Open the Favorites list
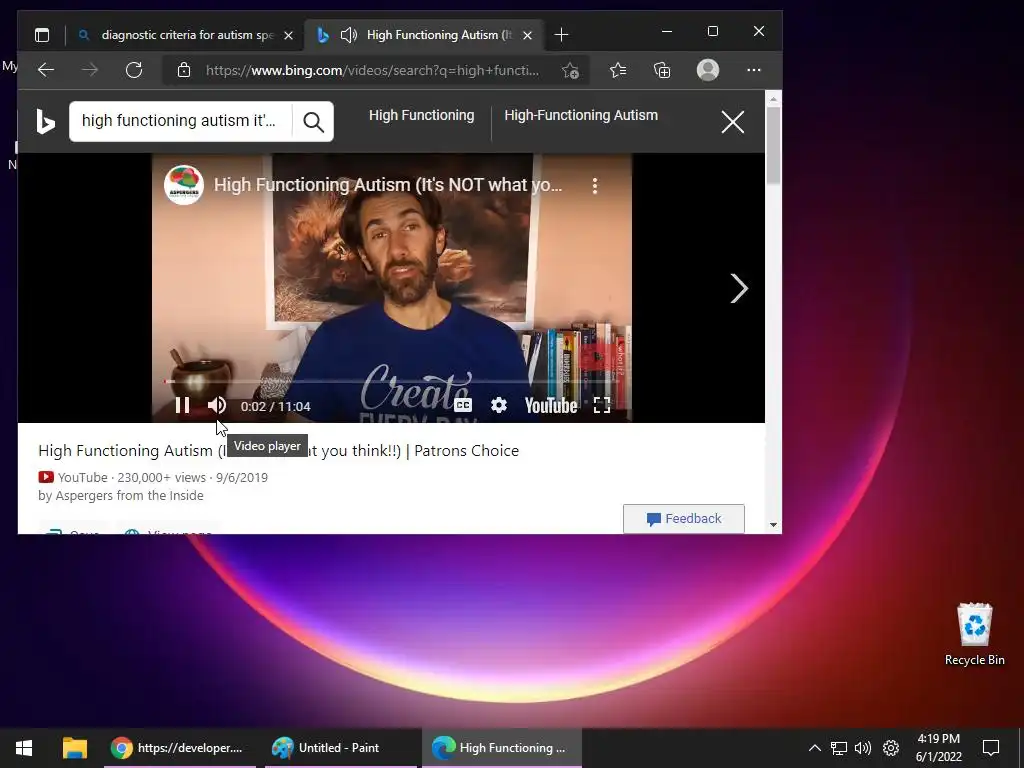 pos(618,70)
